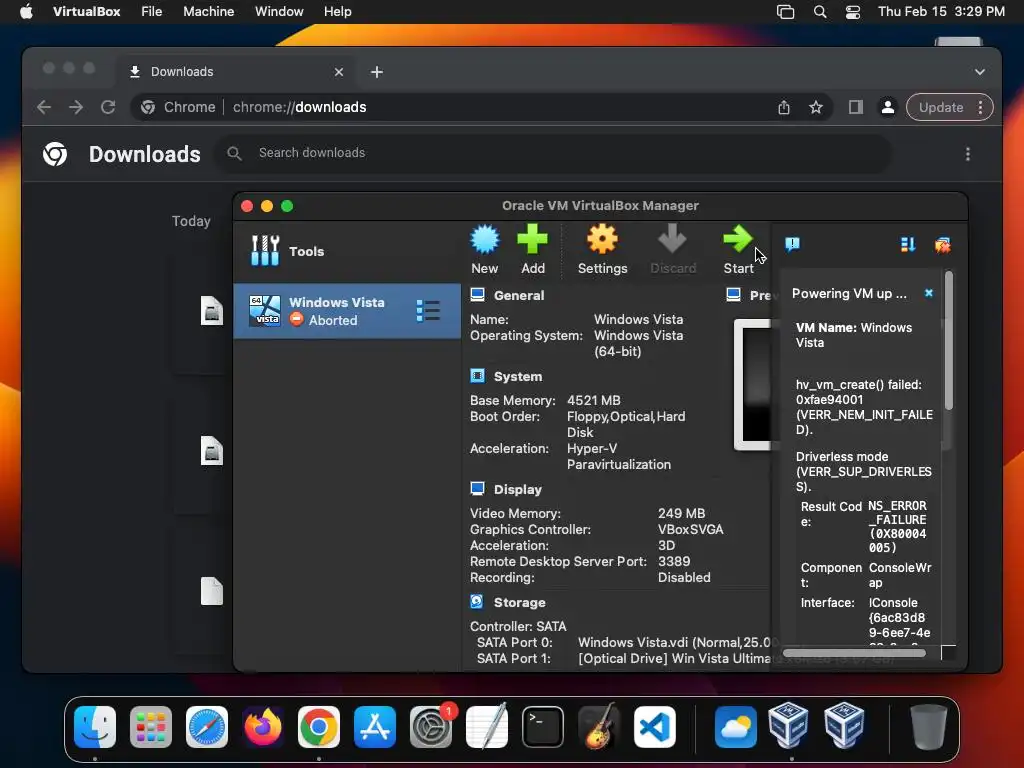
Task: Open Launchpad from the dock
Action: tap(151, 726)
